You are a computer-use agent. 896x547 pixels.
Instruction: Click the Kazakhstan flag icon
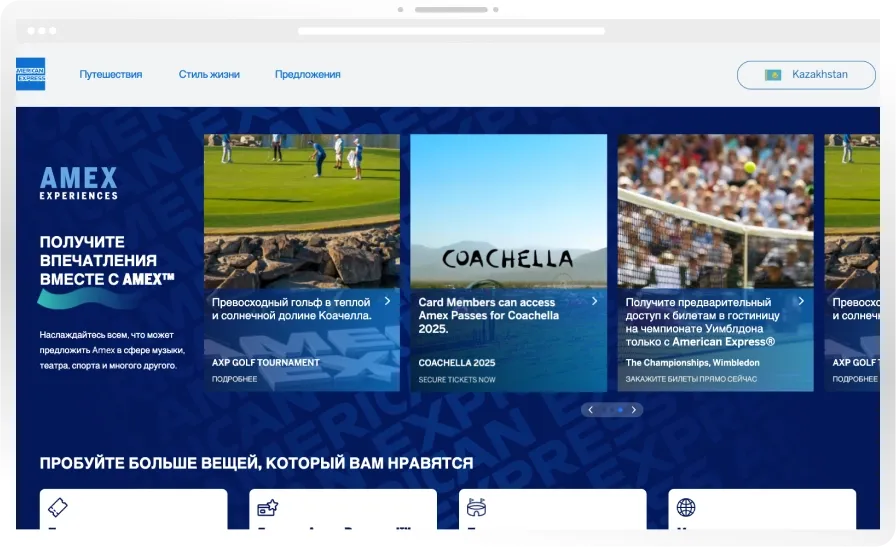[x=773, y=75]
